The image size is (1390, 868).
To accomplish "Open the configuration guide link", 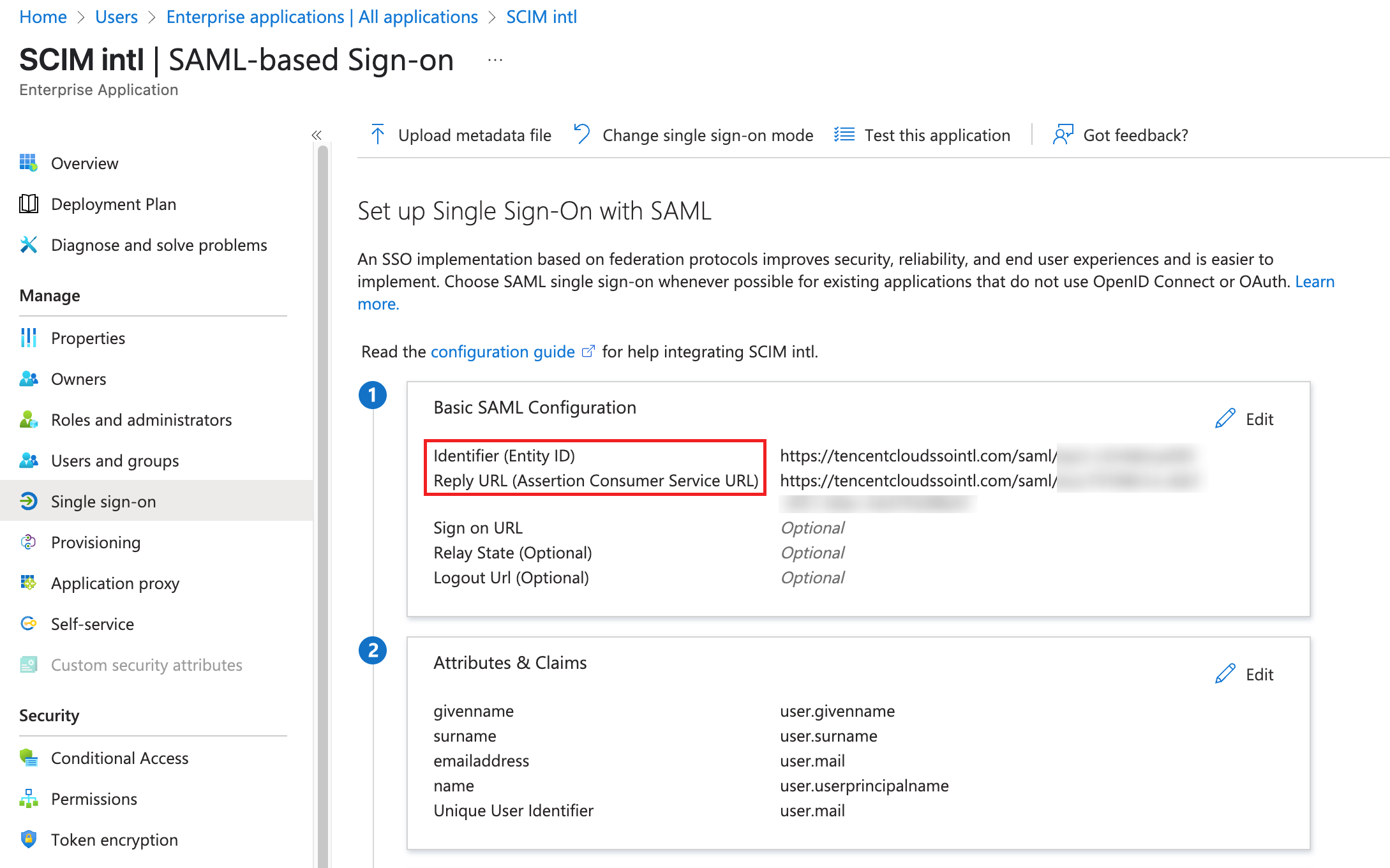I will pos(503,352).
